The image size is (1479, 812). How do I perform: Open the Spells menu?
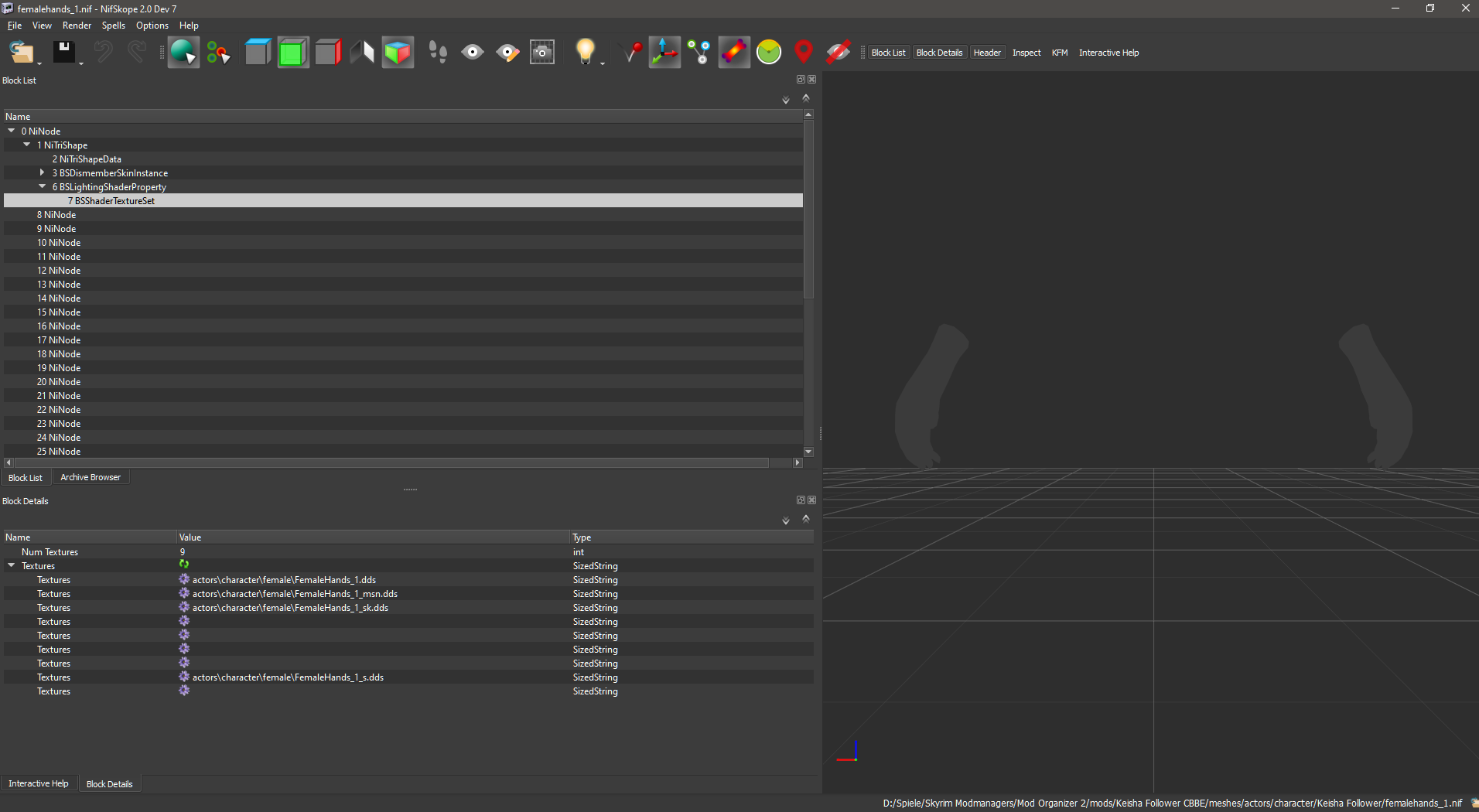tap(113, 26)
